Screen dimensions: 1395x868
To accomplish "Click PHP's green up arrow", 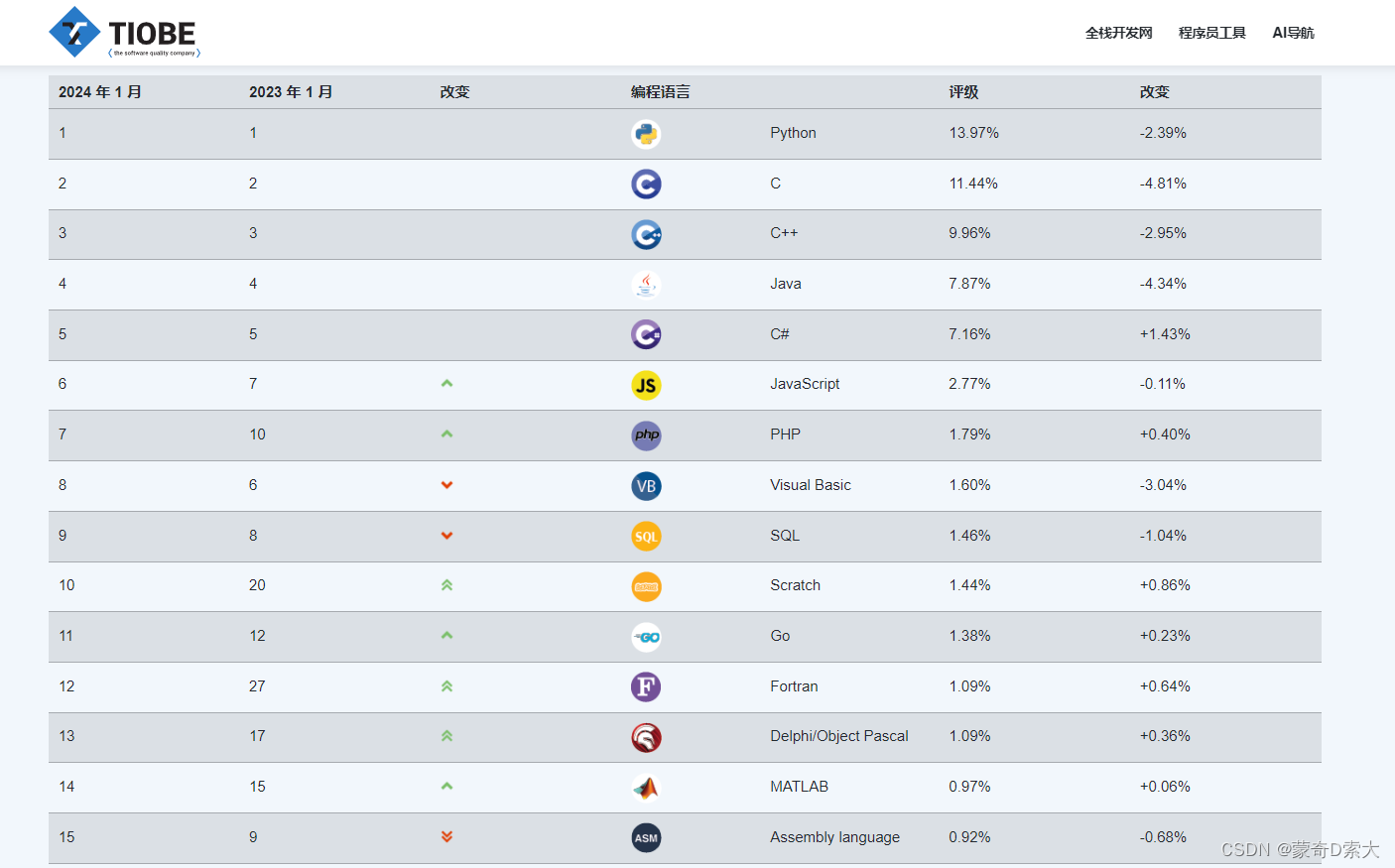I will pyautogui.click(x=446, y=434).
